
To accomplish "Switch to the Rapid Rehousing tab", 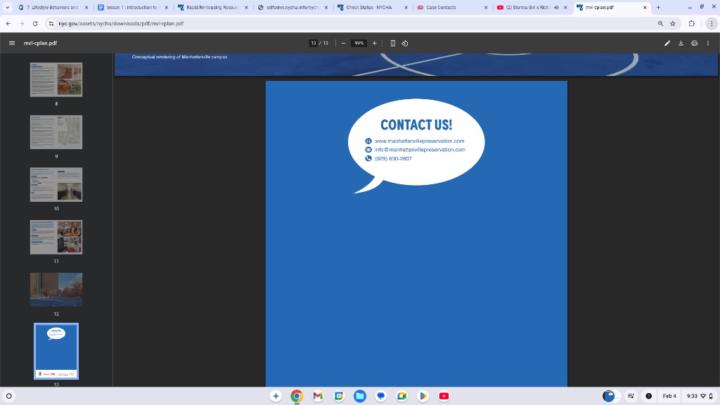I will (x=212, y=7).
